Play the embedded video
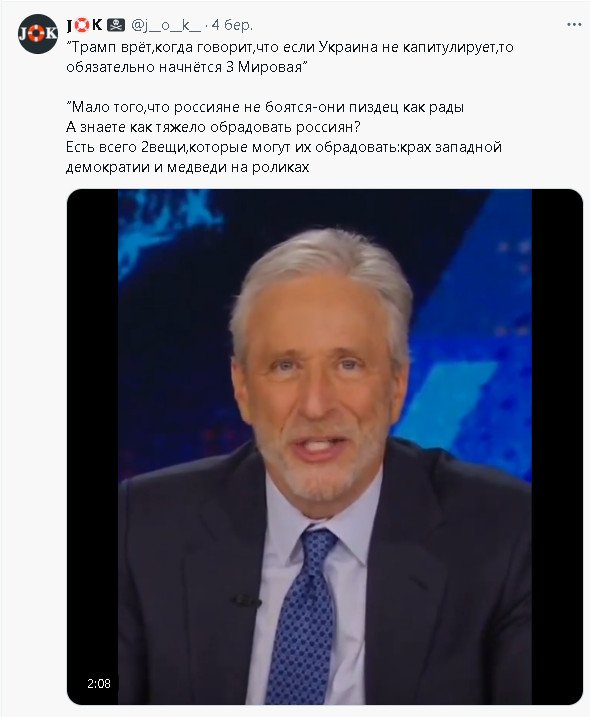The image size is (590, 717). (x=325, y=446)
